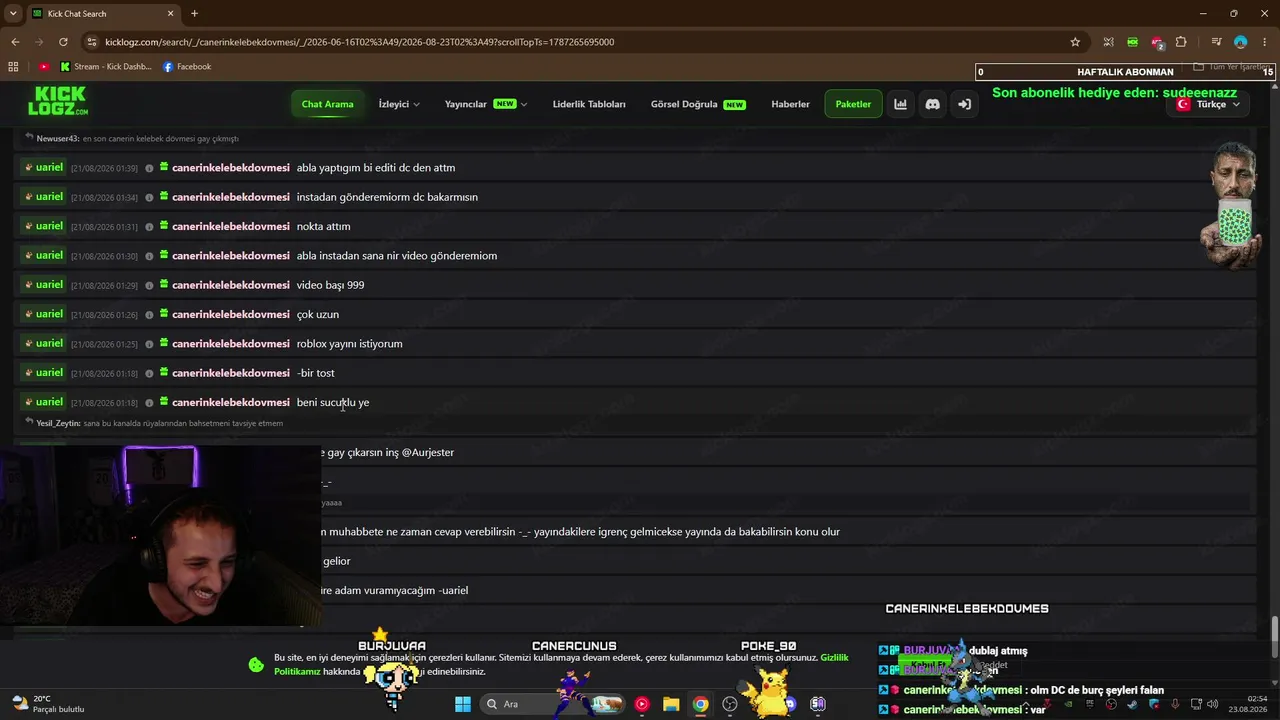This screenshot has height=720, width=1280.
Task: Open user canerinkelebekdovmesi on 'çok uzun' row
Action: tap(231, 314)
